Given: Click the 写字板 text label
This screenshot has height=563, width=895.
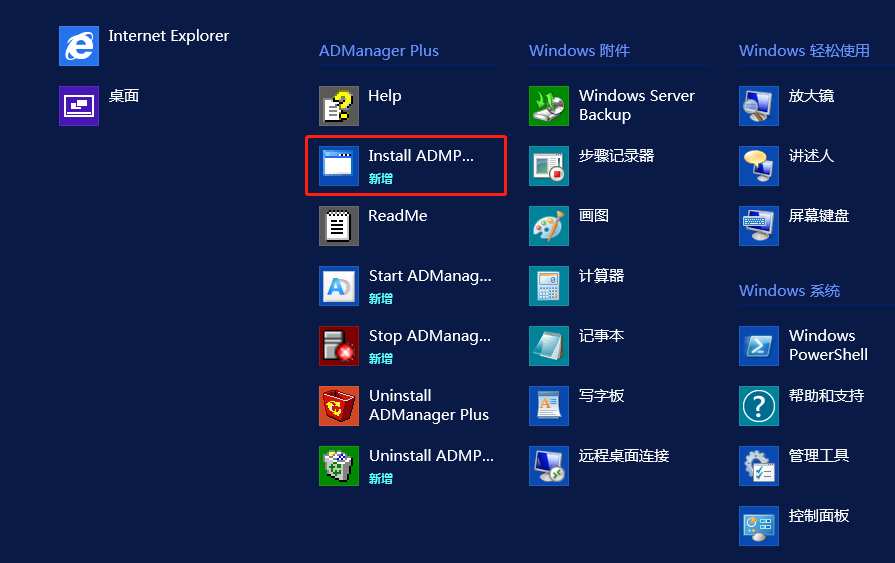Looking at the screenshot, I should click(602, 395).
